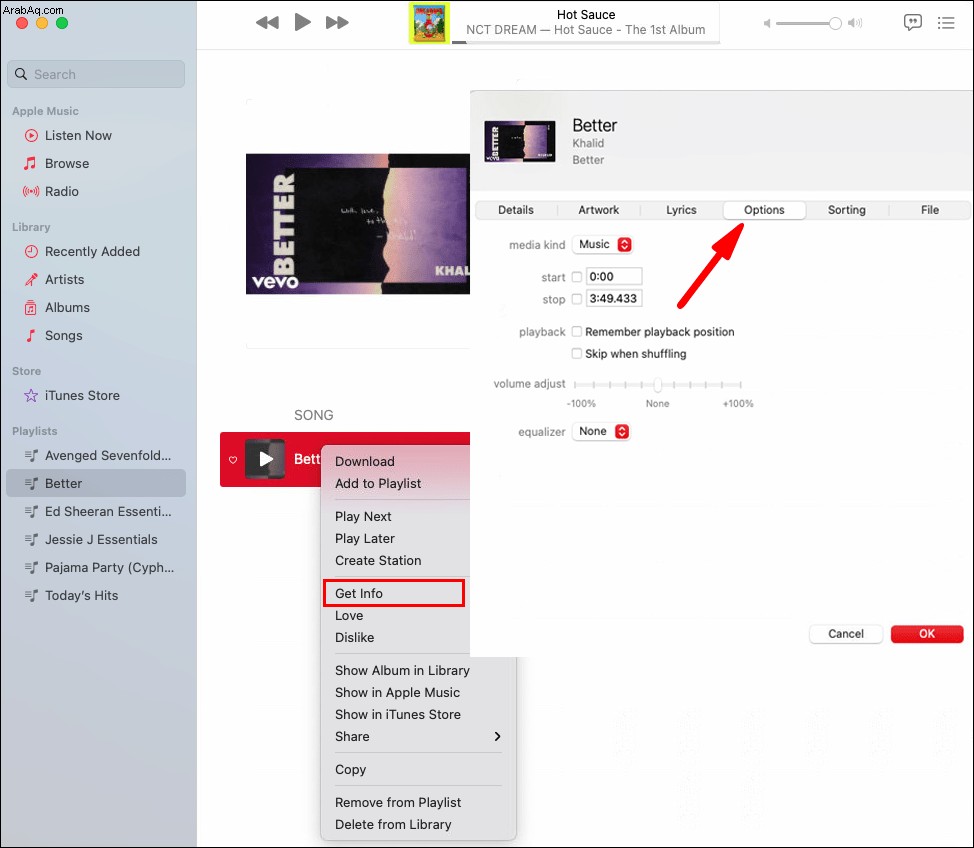Click the Better vevo artwork
Screen dimensions: 974x848
pos(358,224)
